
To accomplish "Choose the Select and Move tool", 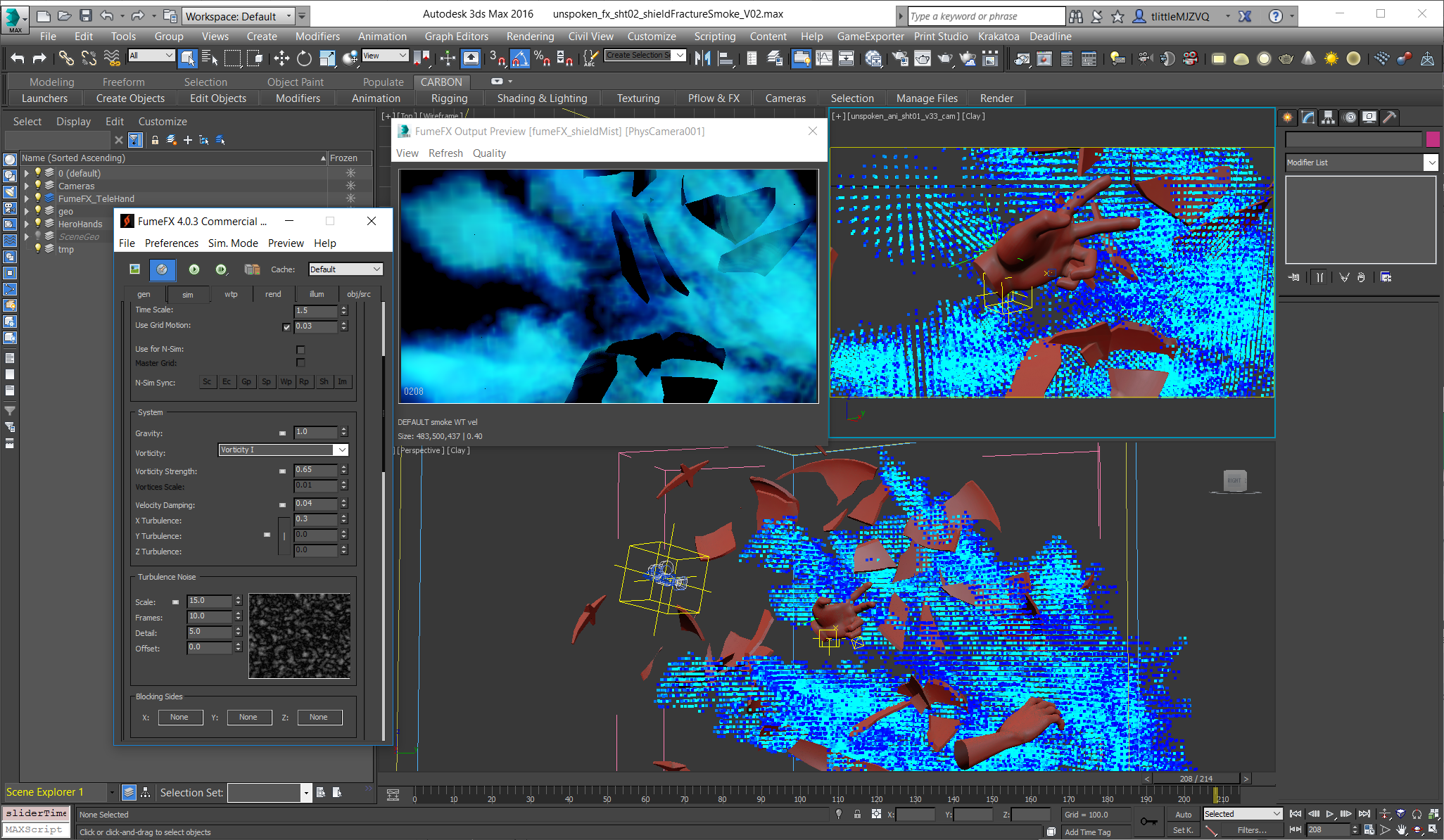I will pyautogui.click(x=281, y=58).
